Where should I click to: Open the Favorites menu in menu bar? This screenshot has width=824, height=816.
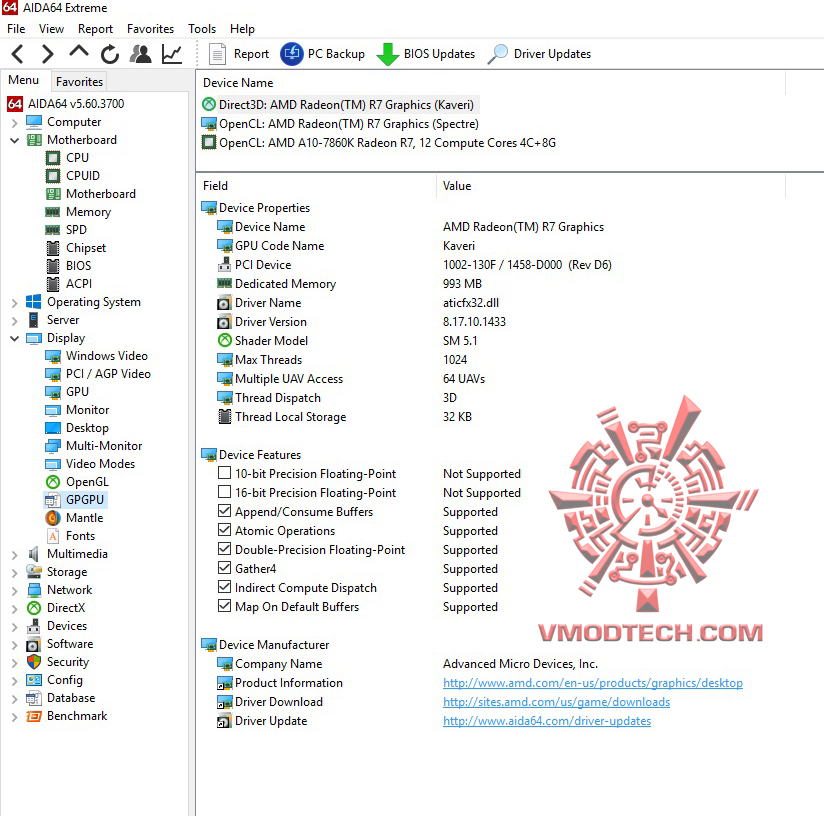click(150, 29)
